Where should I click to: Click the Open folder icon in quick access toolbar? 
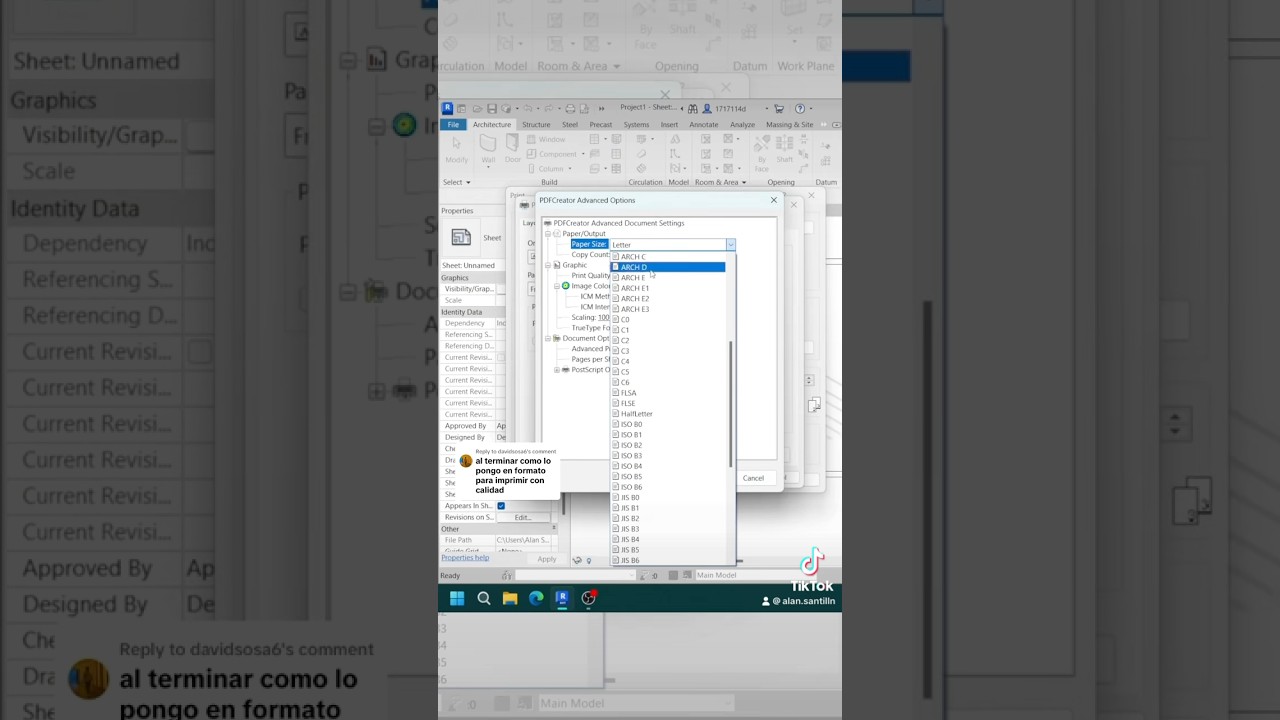click(x=478, y=108)
